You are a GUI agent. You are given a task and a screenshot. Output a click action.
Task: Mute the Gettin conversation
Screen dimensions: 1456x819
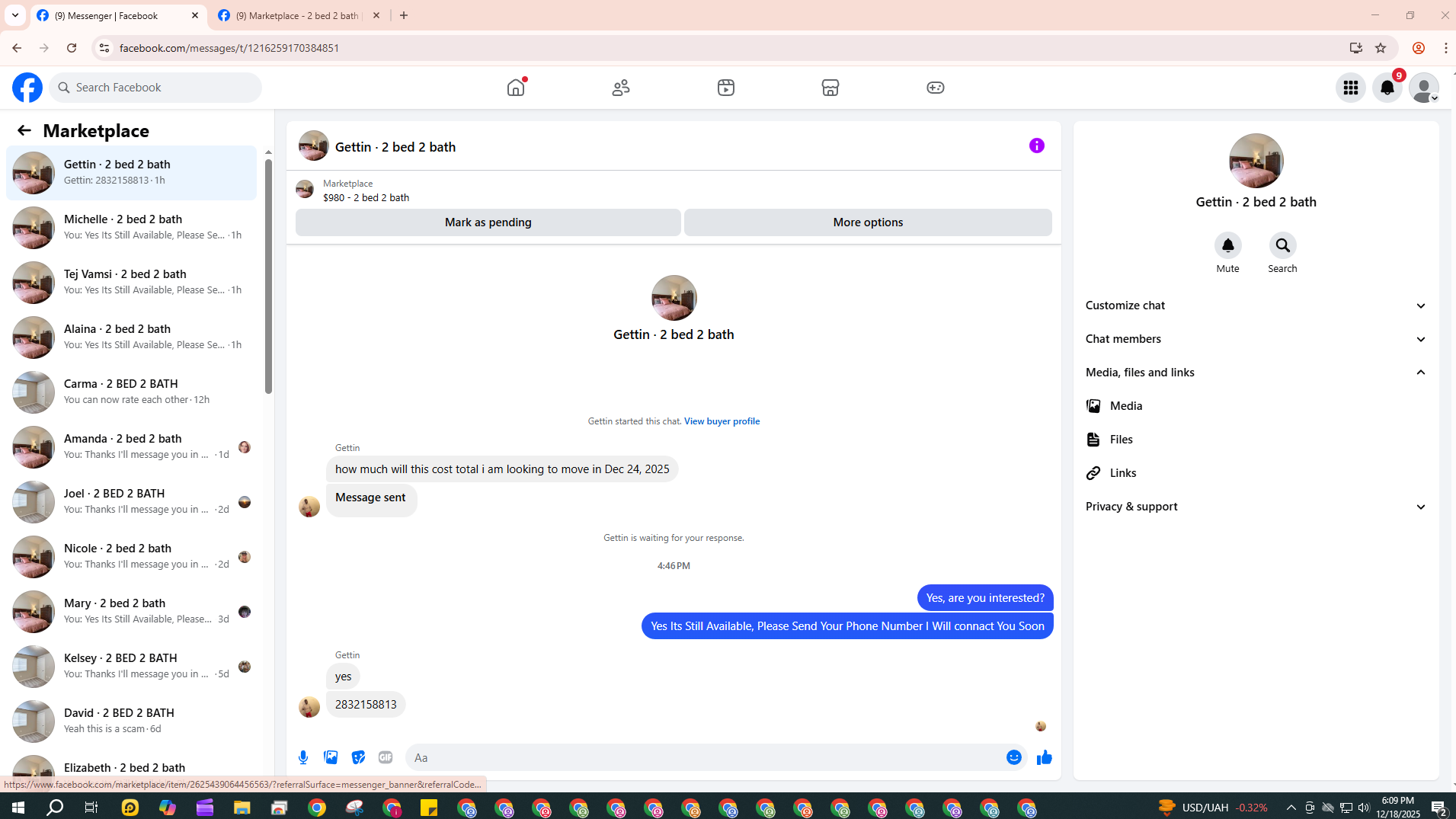click(1228, 246)
